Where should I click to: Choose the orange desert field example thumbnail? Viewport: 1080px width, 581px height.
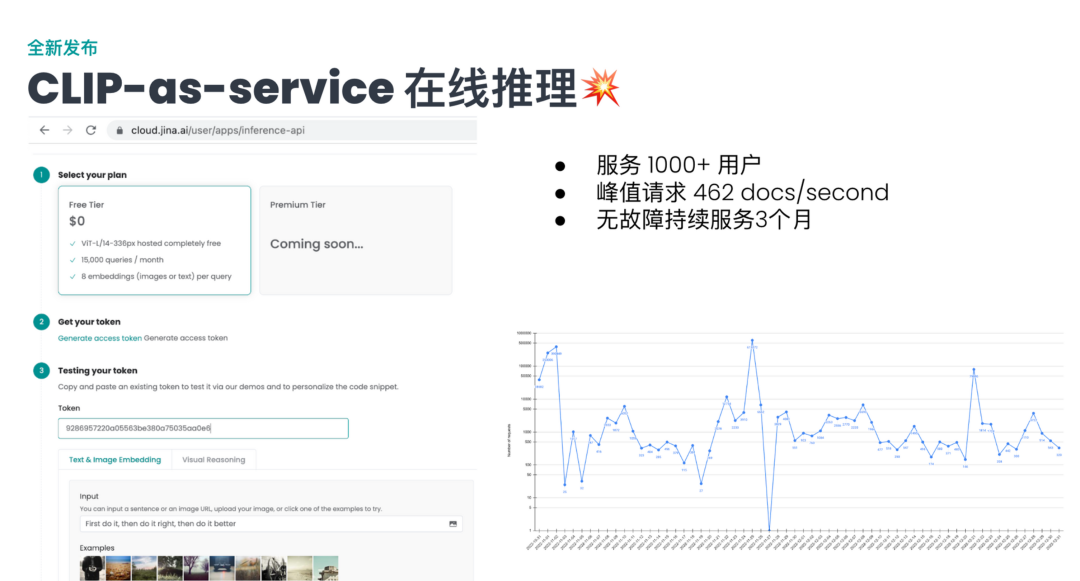point(118,569)
